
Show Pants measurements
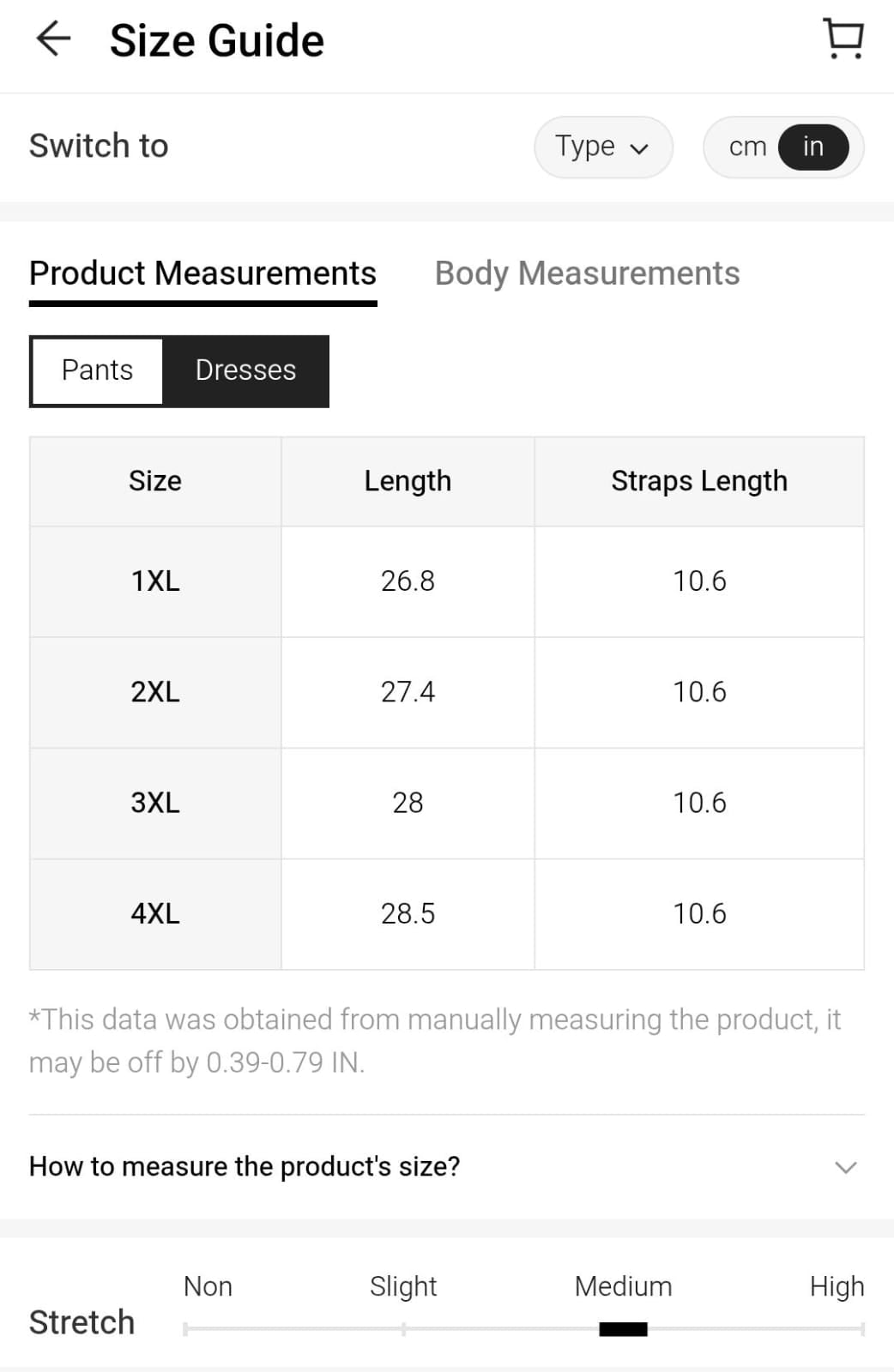[97, 370]
